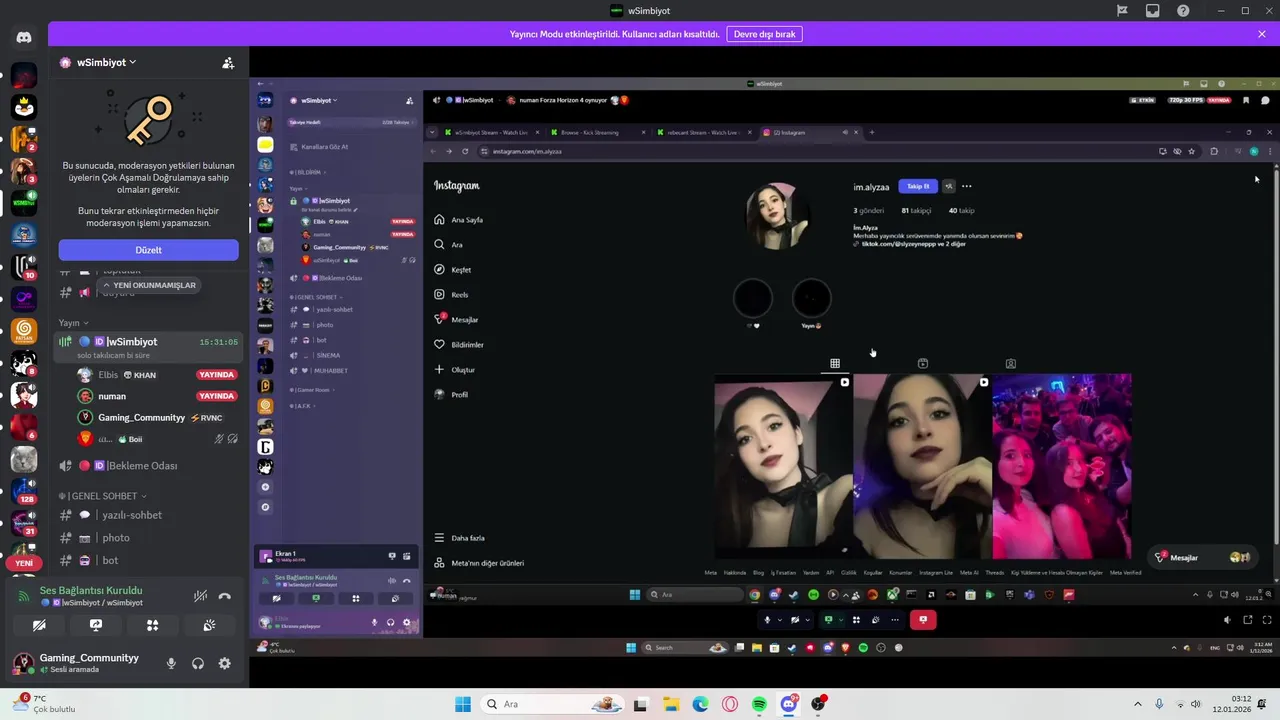Open user settings gear icon
The height and width of the screenshot is (720, 1280).
pyautogui.click(x=224, y=663)
